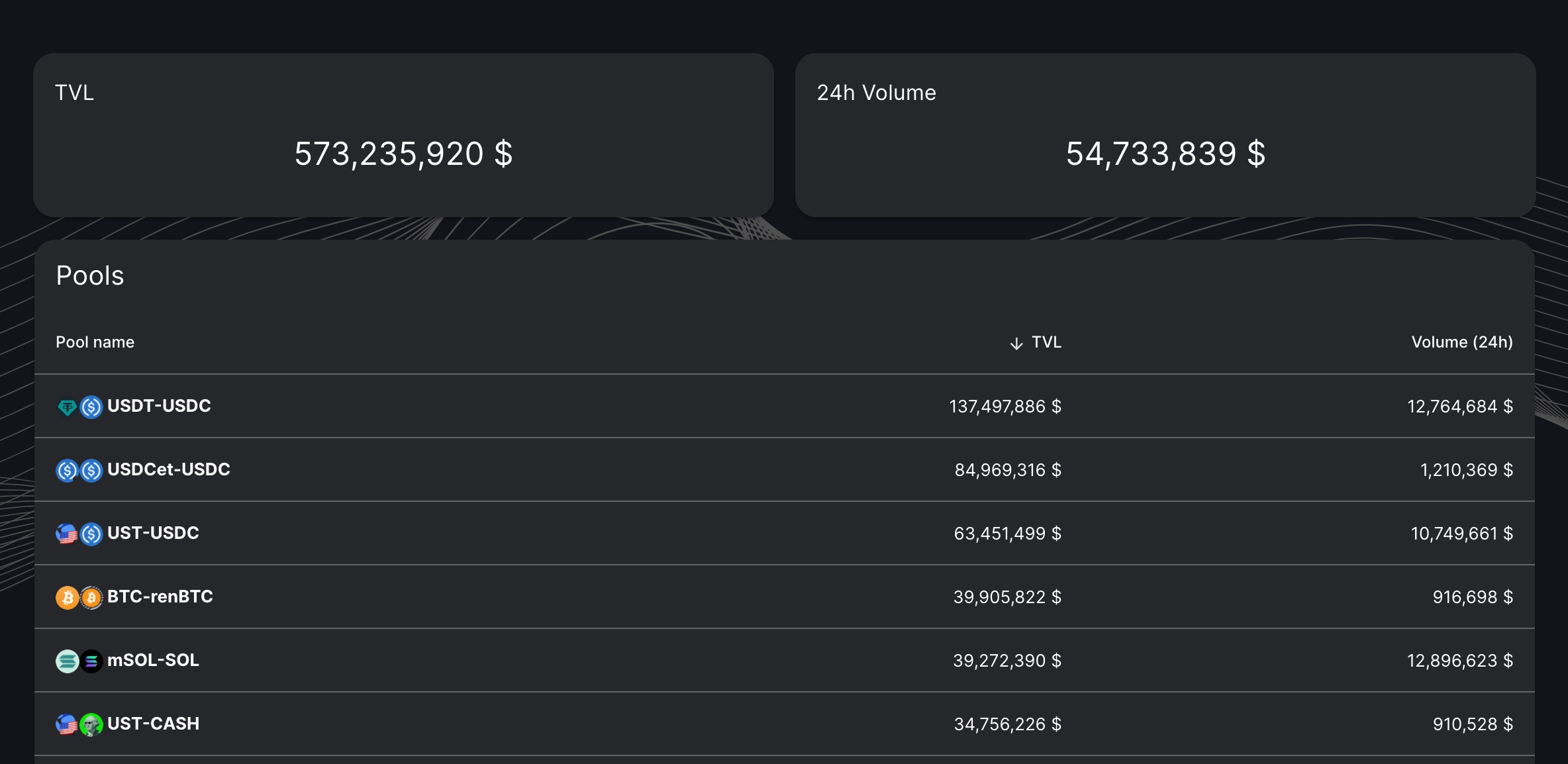
Task: Open the USDT-USDC pool
Action: [159, 406]
